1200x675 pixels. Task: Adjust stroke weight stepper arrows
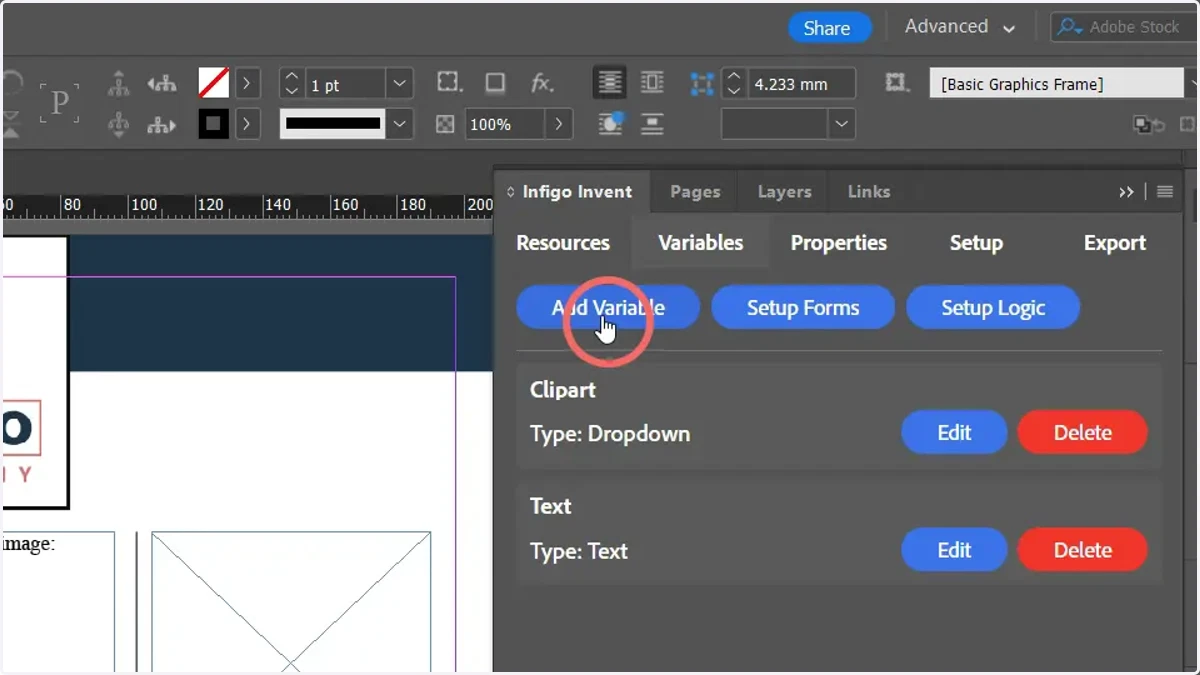coord(291,84)
